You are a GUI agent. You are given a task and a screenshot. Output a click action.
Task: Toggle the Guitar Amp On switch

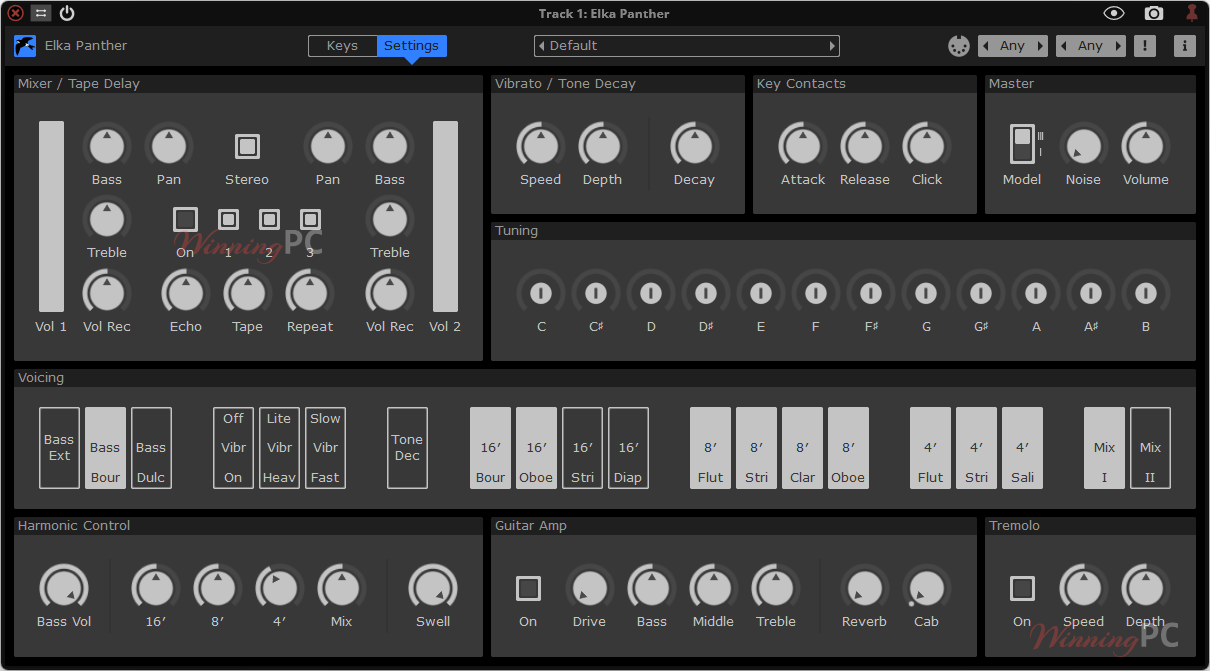click(528, 588)
